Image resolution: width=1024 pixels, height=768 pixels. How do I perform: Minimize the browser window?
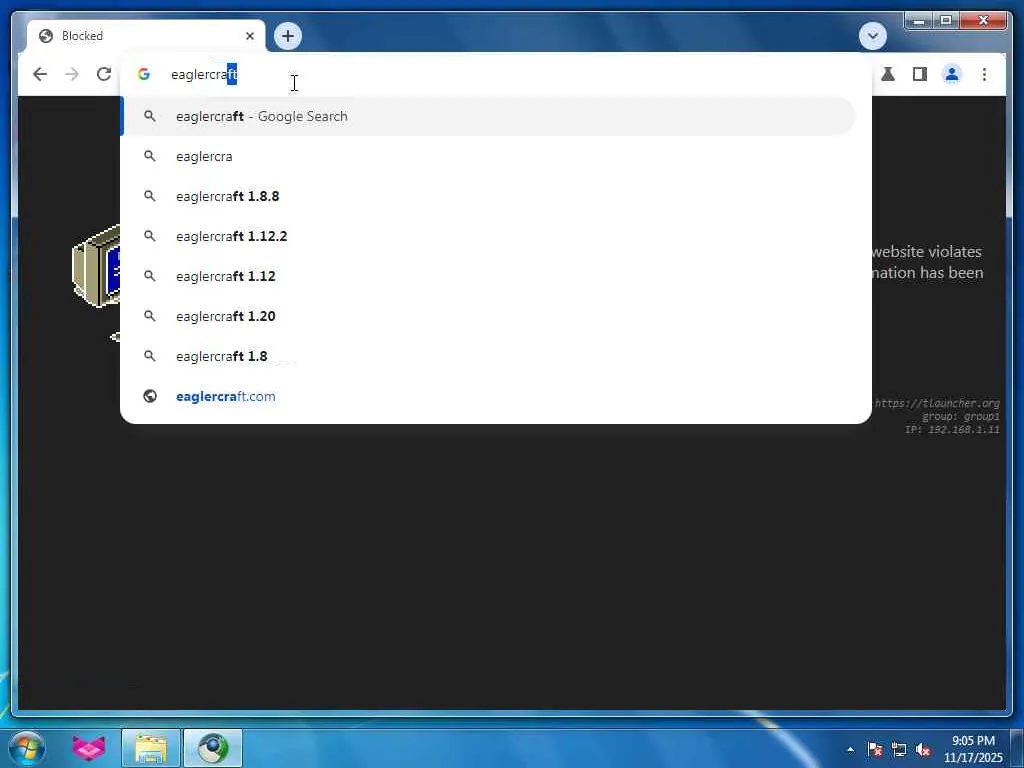click(918, 21)
